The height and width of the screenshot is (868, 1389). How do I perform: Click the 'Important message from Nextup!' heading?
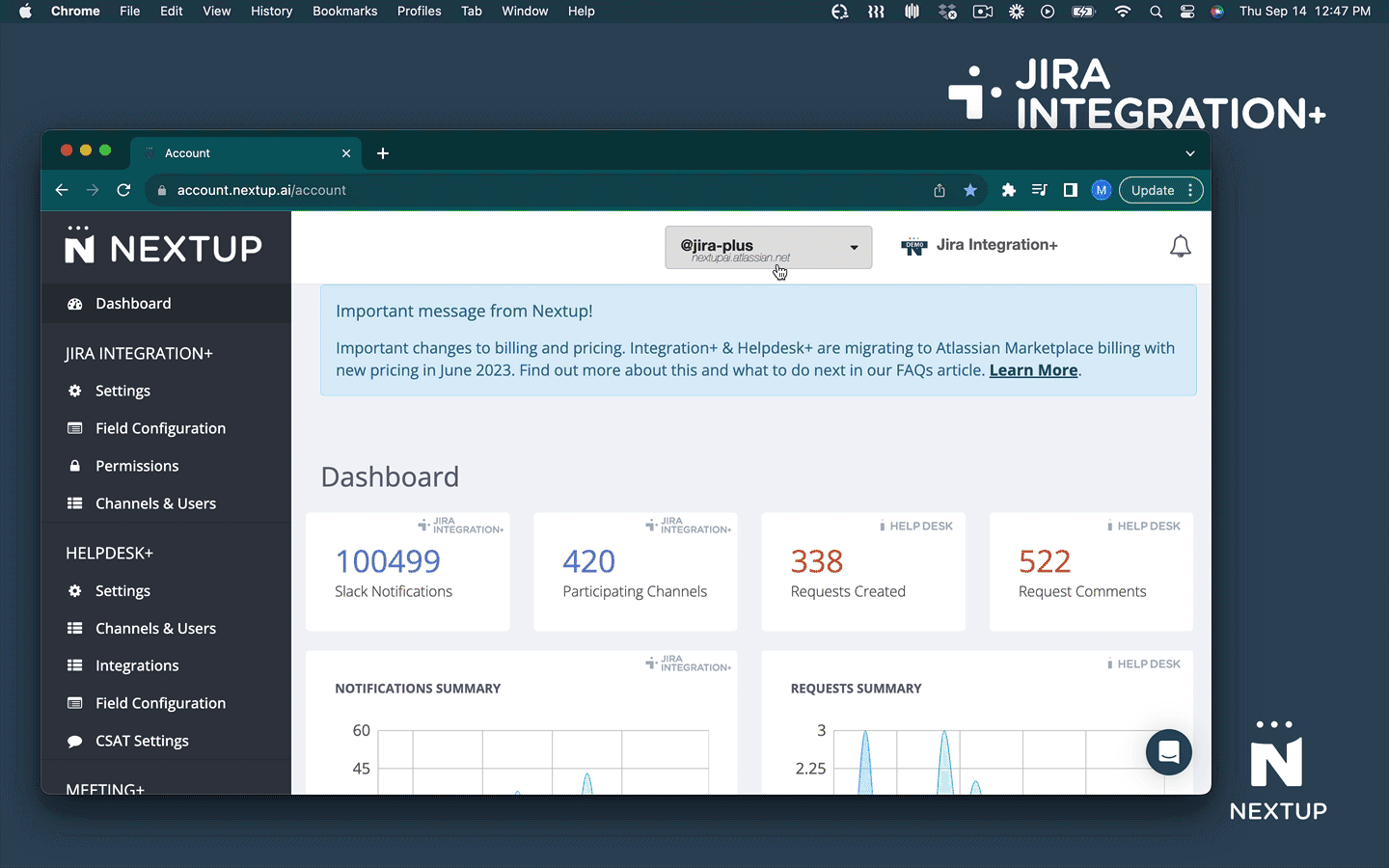point(464,312)
